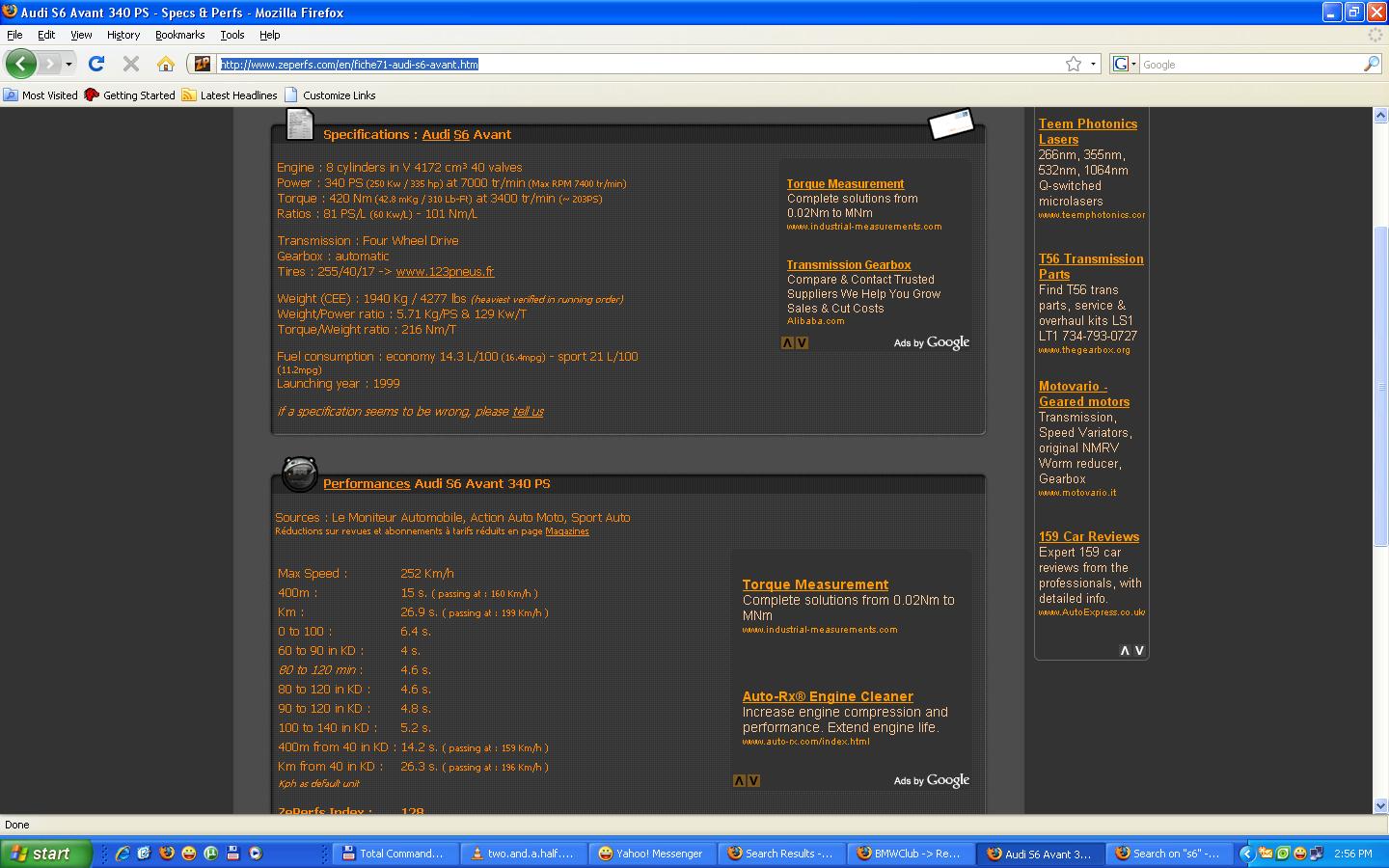Open the Auto-Rx Engine Cleaner ad
This screenshot has width=1389, height=868.
[x=828, y=696]
